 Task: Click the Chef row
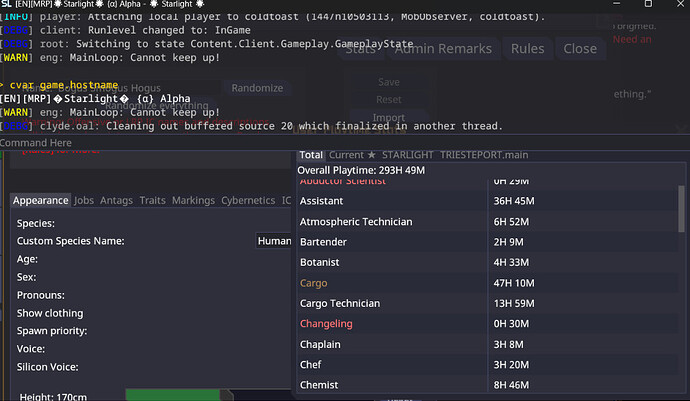(488, 364)
